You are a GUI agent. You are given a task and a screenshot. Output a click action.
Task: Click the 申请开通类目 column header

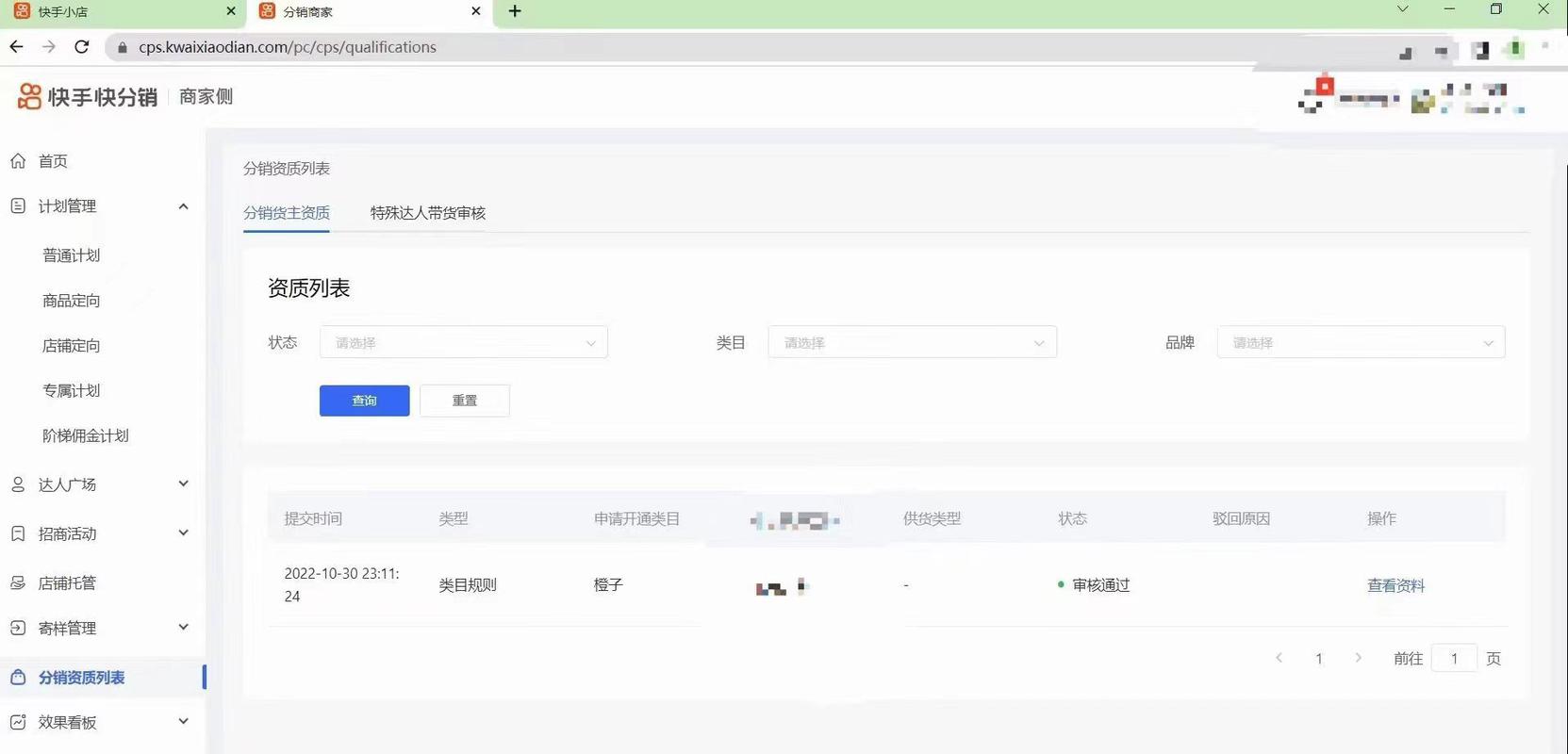(636, 518)
